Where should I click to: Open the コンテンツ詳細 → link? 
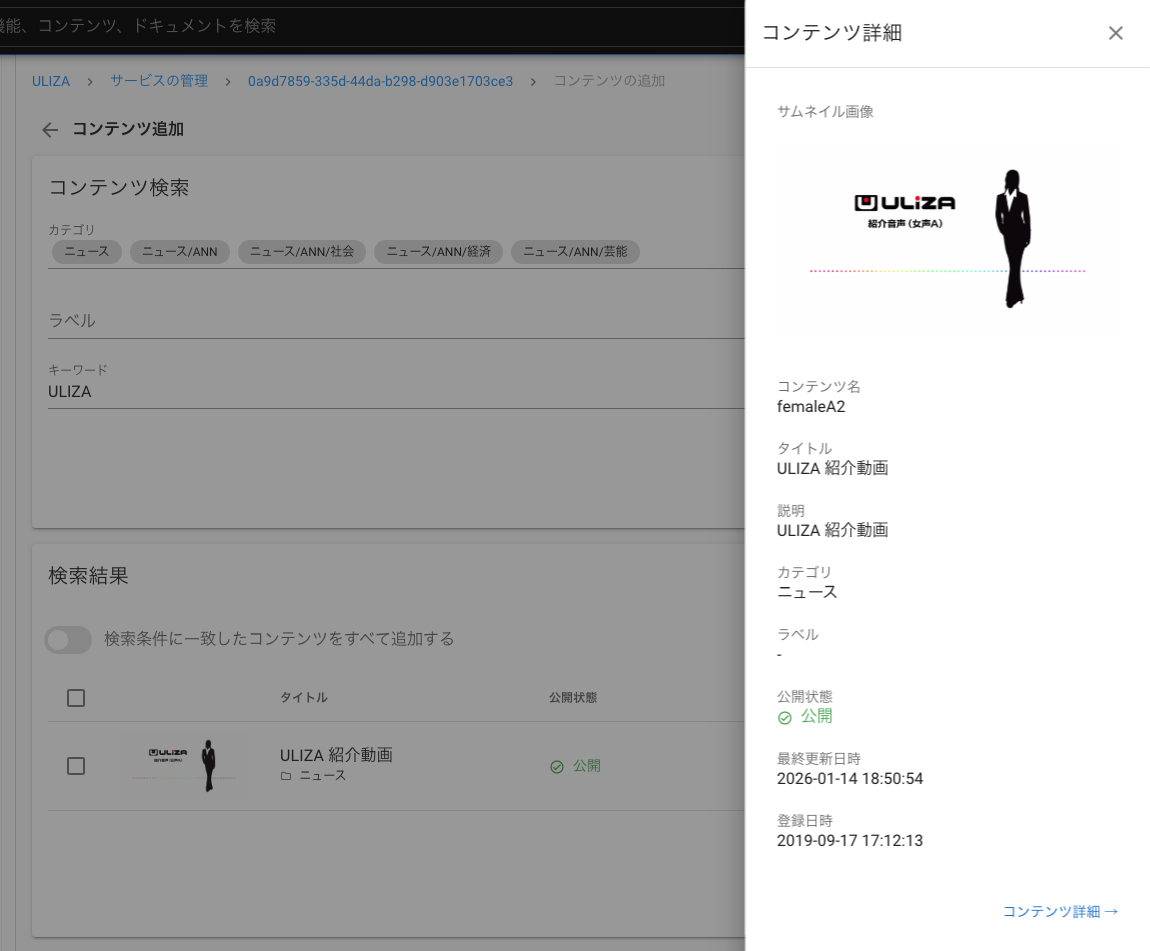(x=1060, y=911)
